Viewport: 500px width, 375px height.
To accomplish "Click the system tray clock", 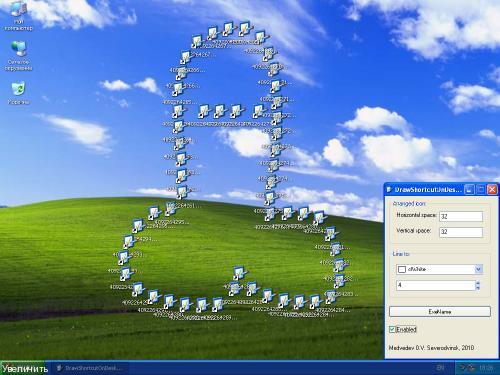I will (486, 368).
